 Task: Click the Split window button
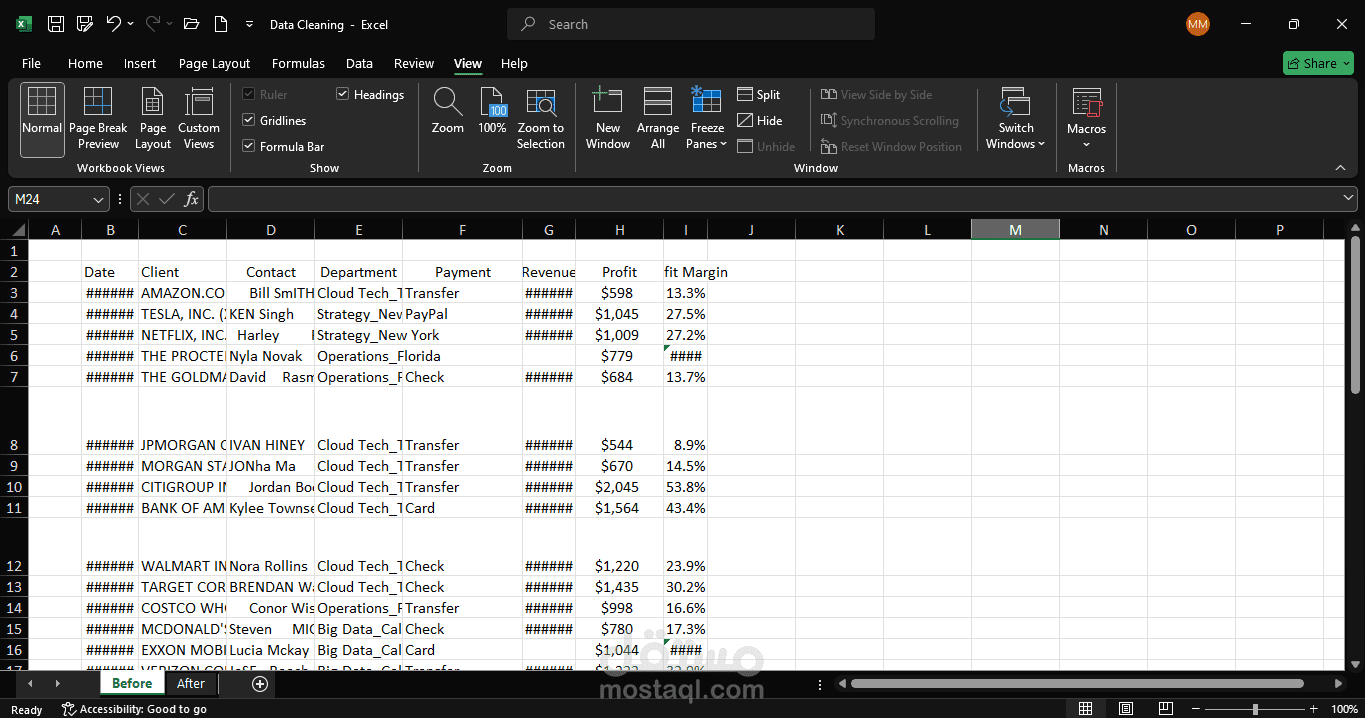(x=759, y=95)
